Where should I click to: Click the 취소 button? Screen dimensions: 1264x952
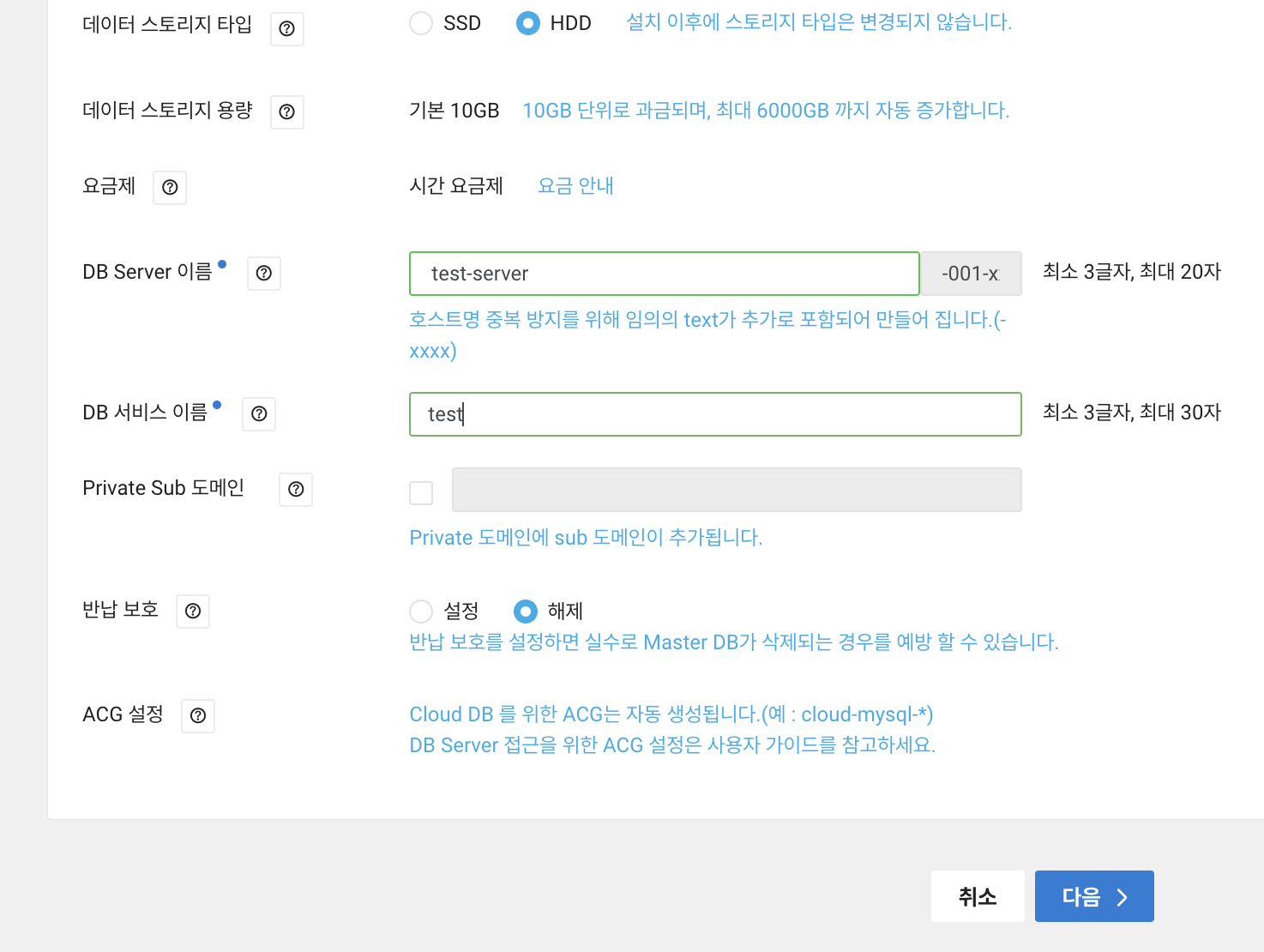(978, 896)
